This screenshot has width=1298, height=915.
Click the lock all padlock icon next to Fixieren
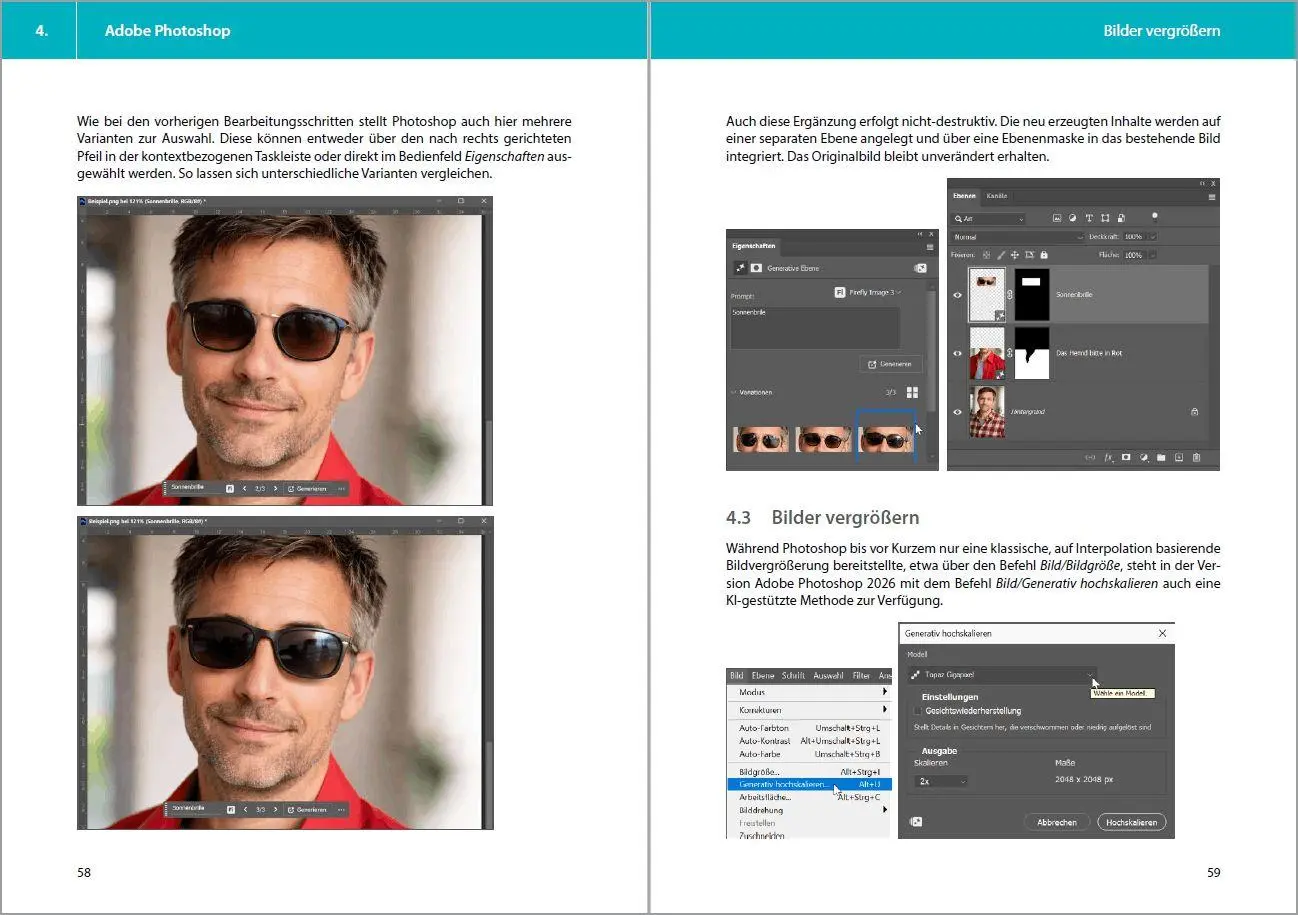click(x=1044, y=255)
